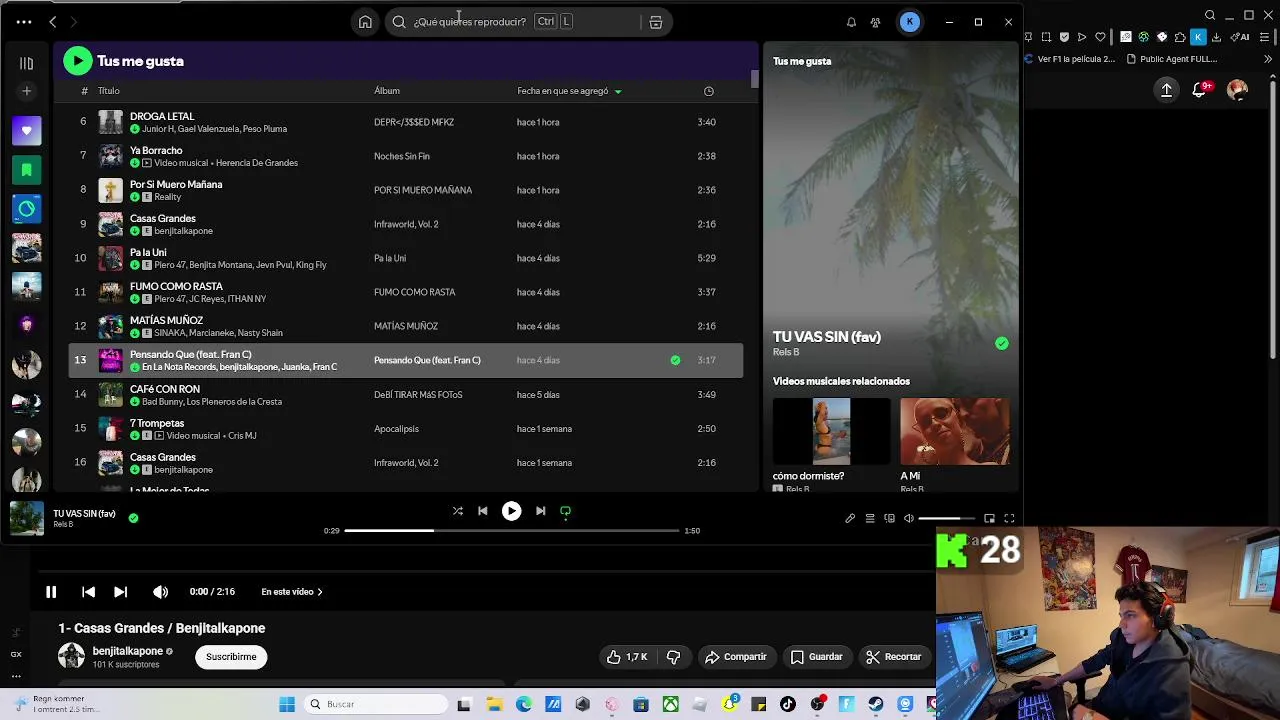Skip to next YouTube video

pyautogui.click(x=120, y=592)
